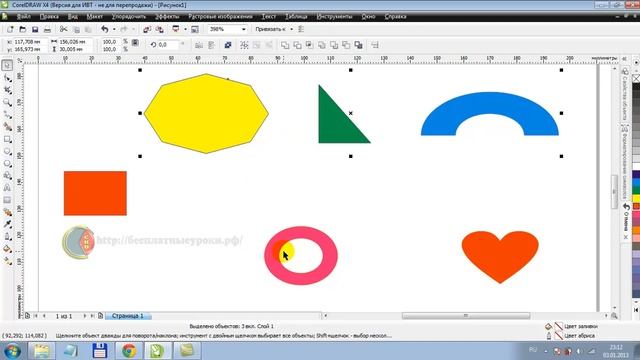Select the Crop tool
The image size is (640, 360).
click(x=7, y=90)
